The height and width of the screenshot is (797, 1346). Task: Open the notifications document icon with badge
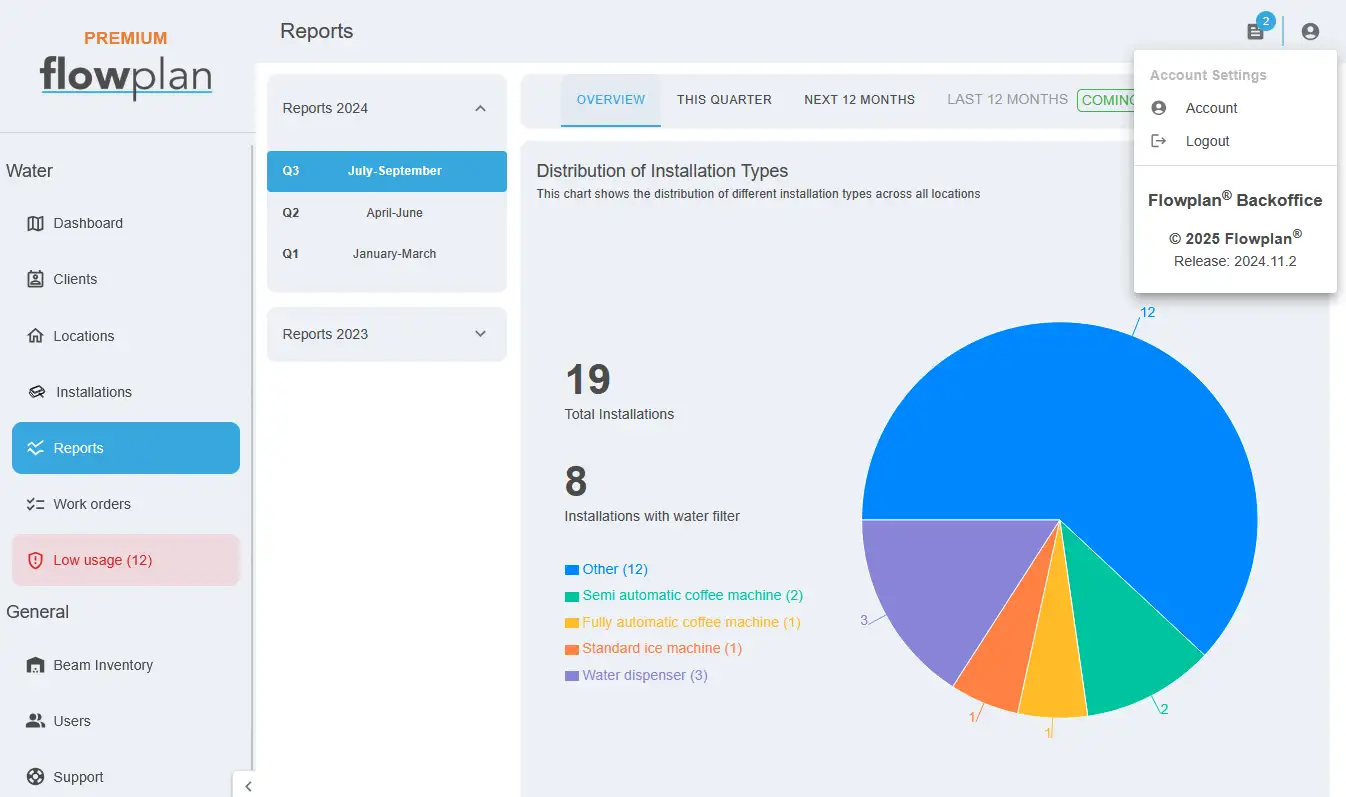(1255, 32)
